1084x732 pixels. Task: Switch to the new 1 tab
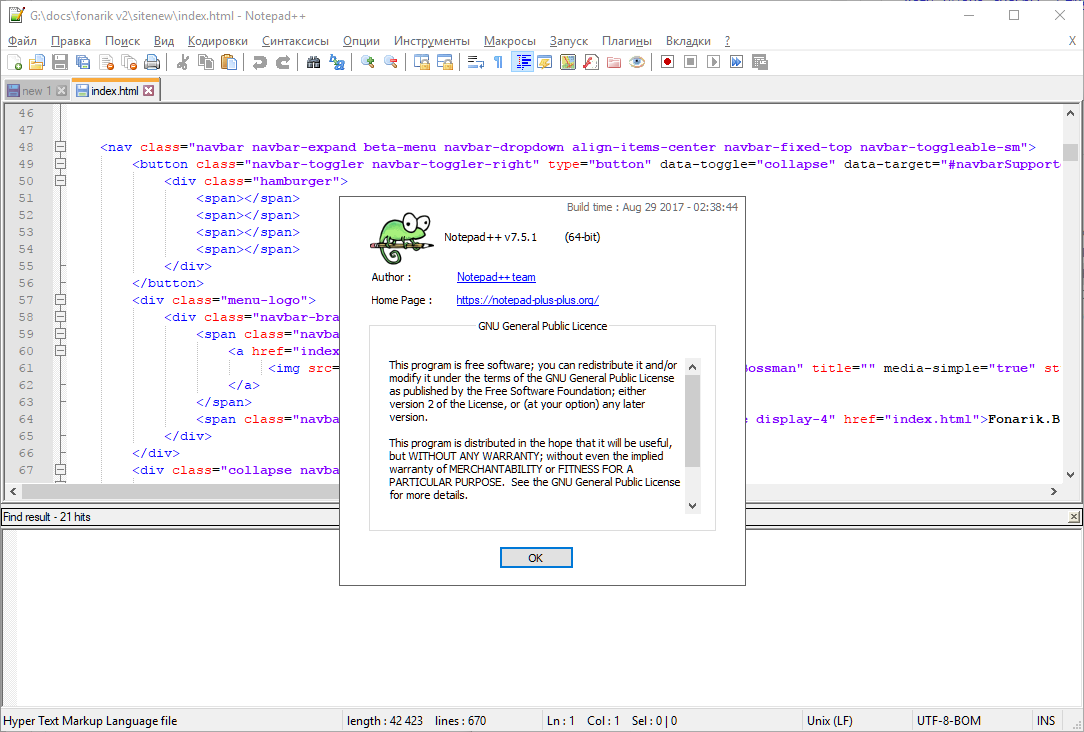point(32,91)
